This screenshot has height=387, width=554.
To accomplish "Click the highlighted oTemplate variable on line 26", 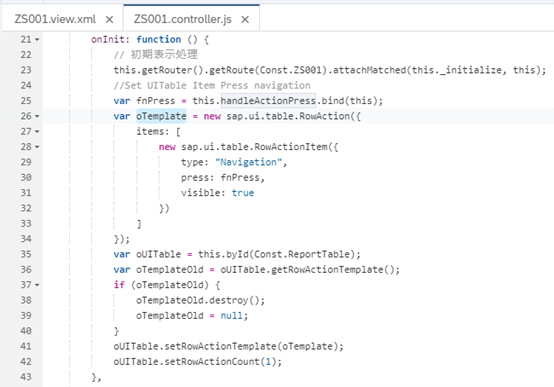I will pos(161,116).
